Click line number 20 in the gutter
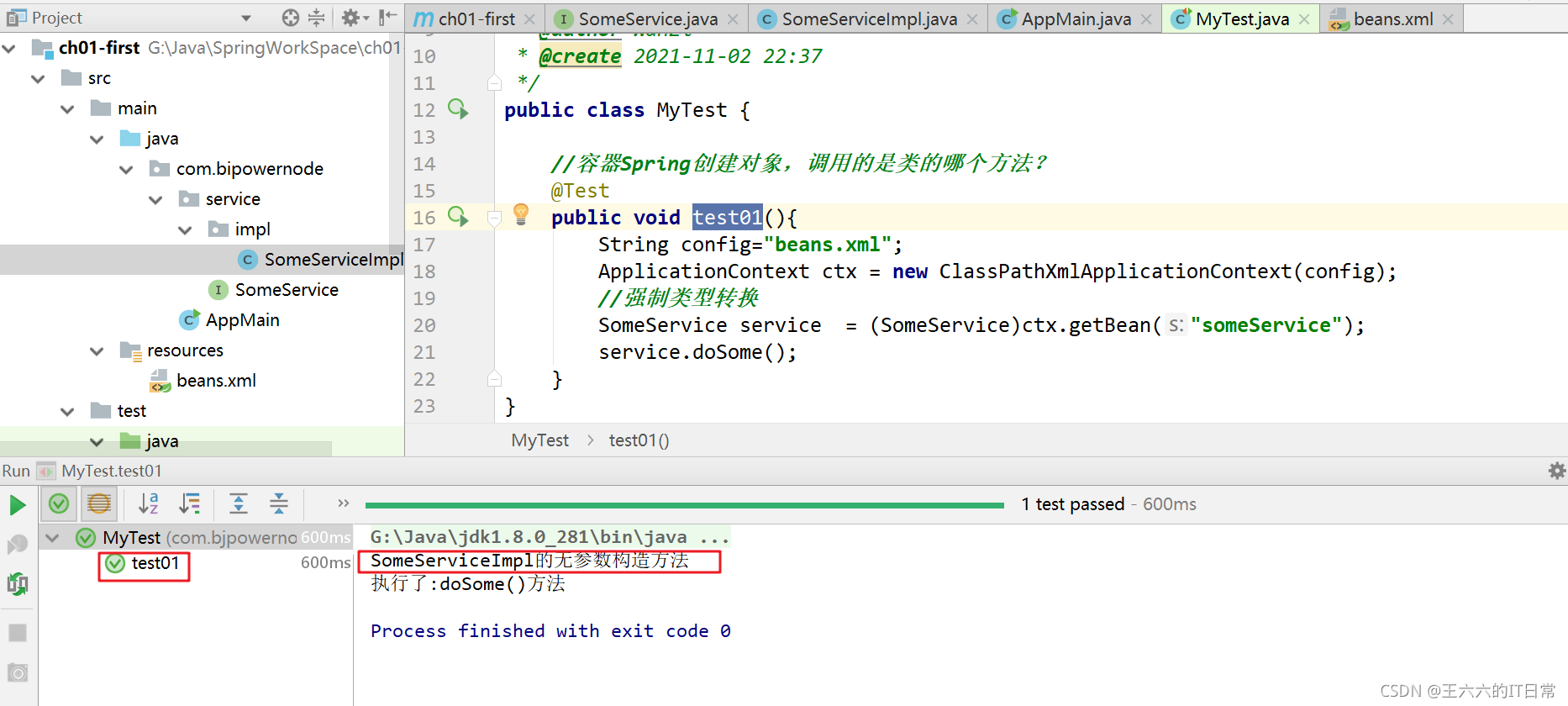1568x706 pixels. (x=424, y=325)
